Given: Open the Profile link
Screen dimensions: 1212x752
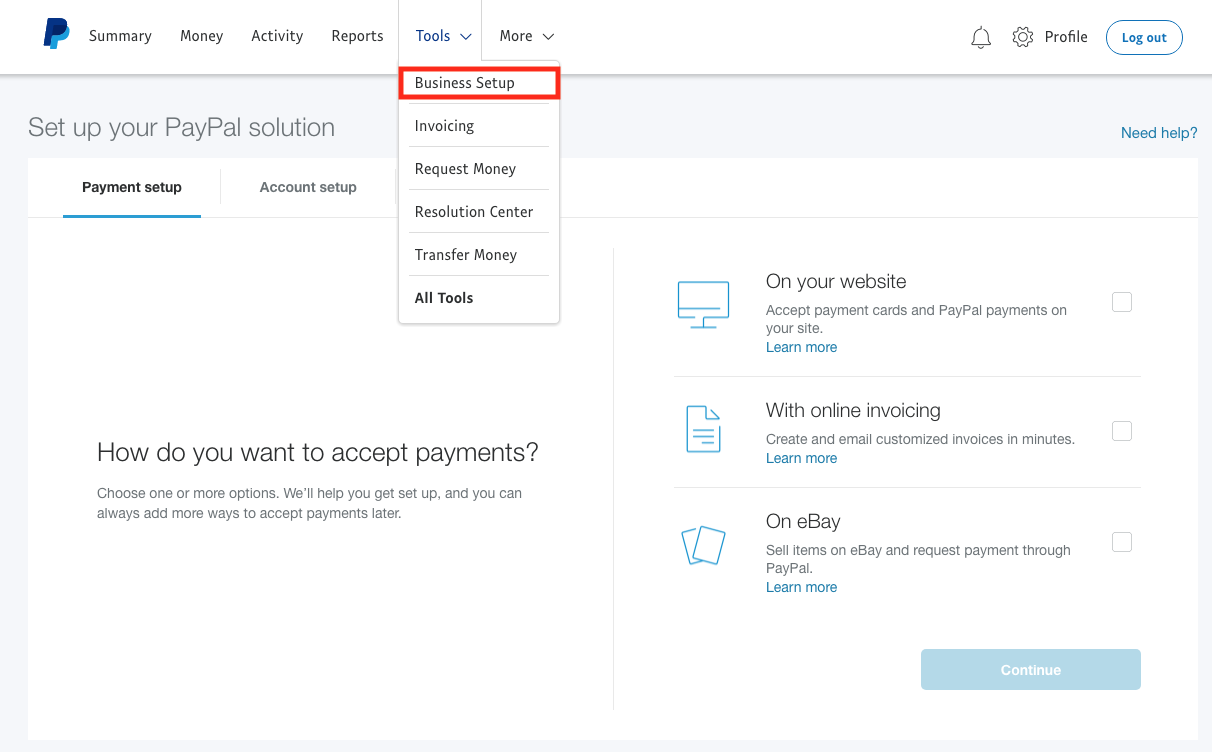Looking at the screenshot, I should point(1066,37).
